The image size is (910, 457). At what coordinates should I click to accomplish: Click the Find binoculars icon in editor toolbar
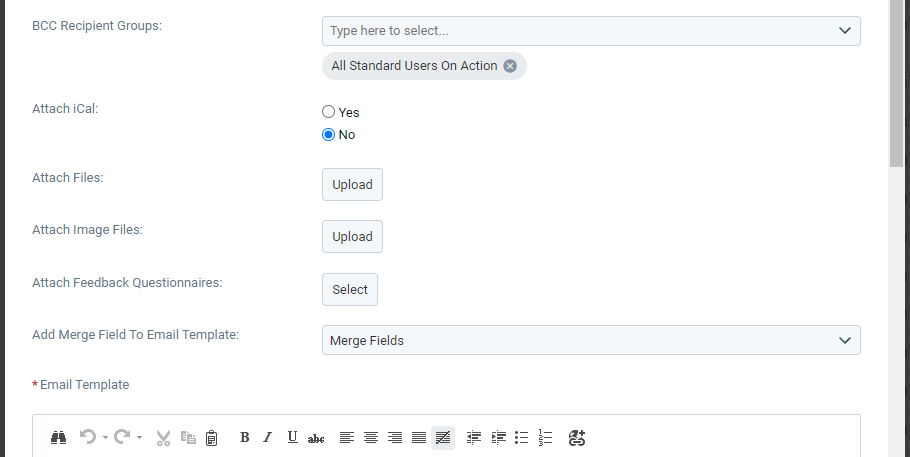58,437
